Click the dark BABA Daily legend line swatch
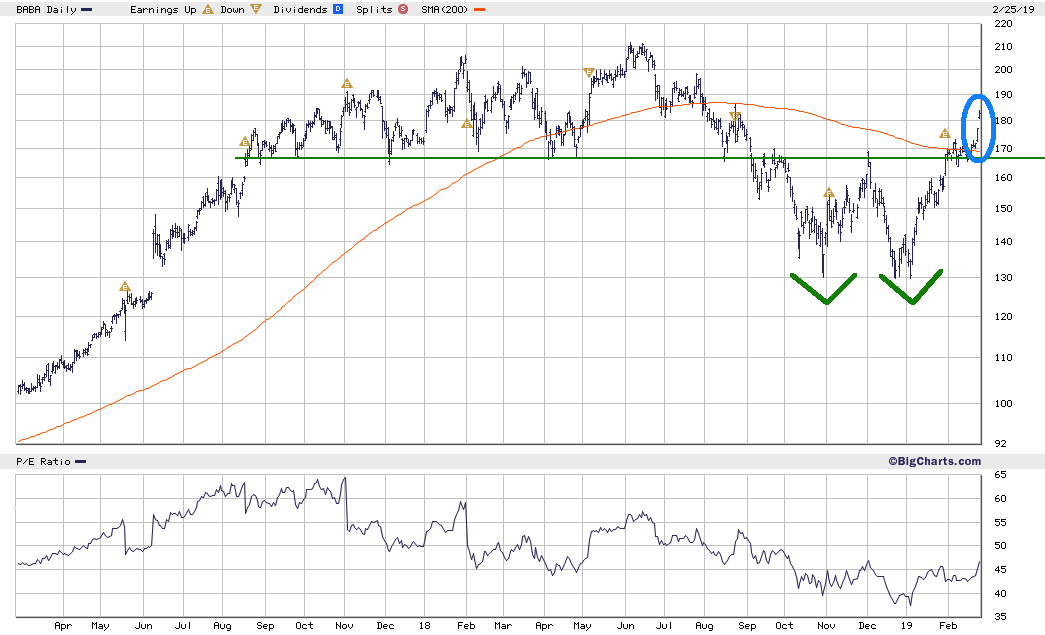 (x=87, y=10)
